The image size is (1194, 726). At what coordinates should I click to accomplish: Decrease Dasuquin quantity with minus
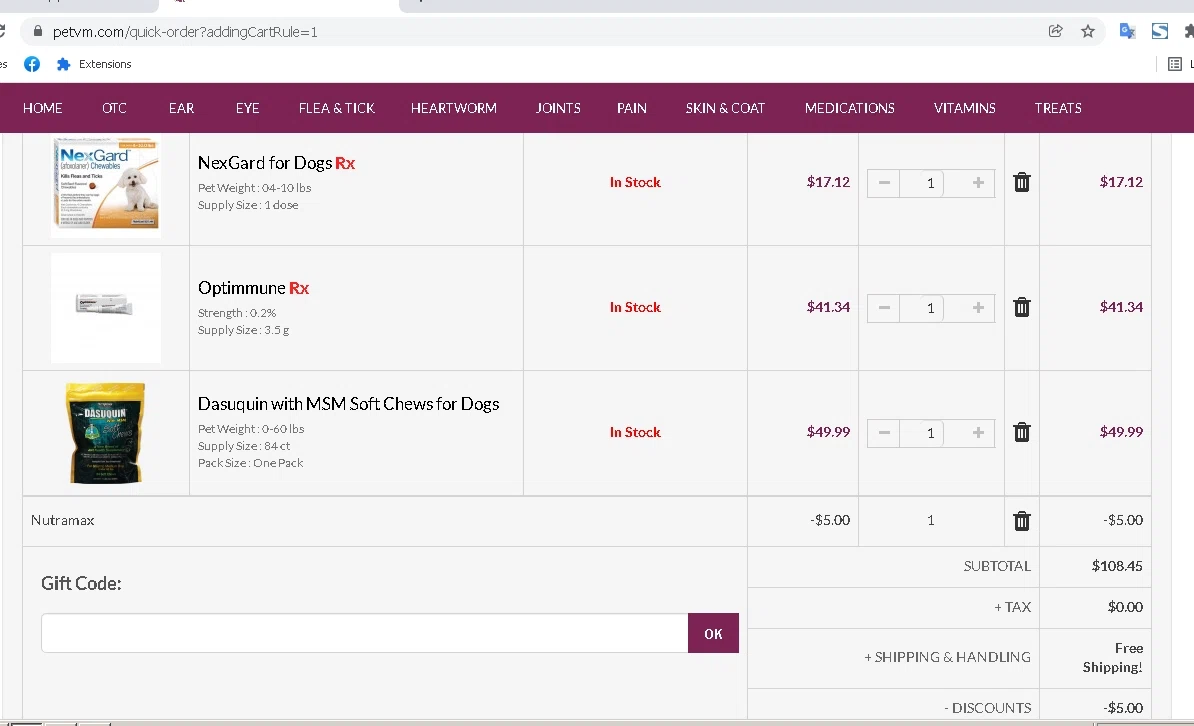[884, 433]
